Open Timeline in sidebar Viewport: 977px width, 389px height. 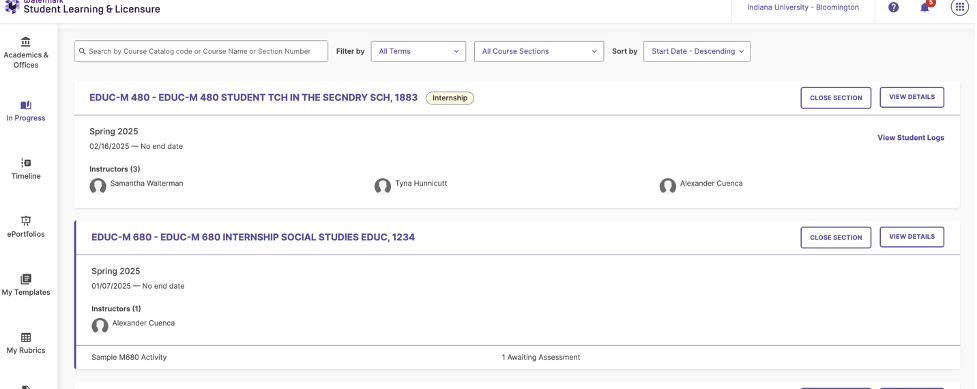click(26, 170)
